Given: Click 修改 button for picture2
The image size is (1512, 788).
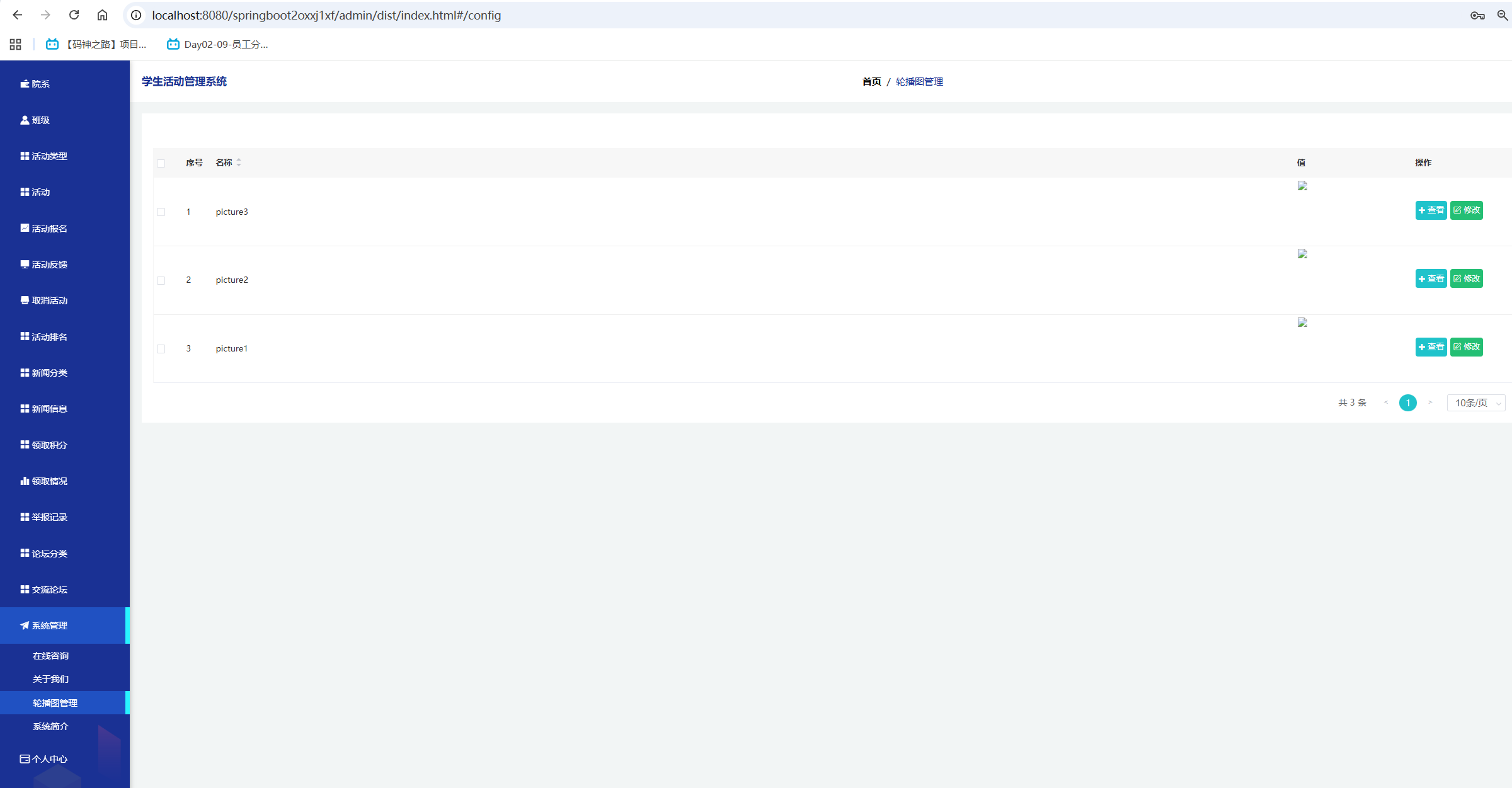Looking at the screenshot, I should point(1466,278).
